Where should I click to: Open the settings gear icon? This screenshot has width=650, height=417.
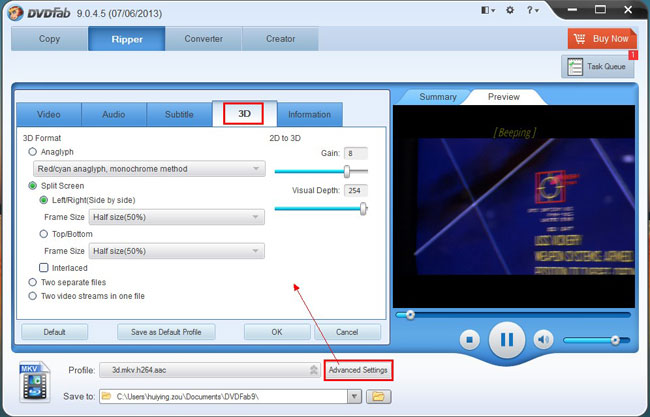(x=510, y=10)
